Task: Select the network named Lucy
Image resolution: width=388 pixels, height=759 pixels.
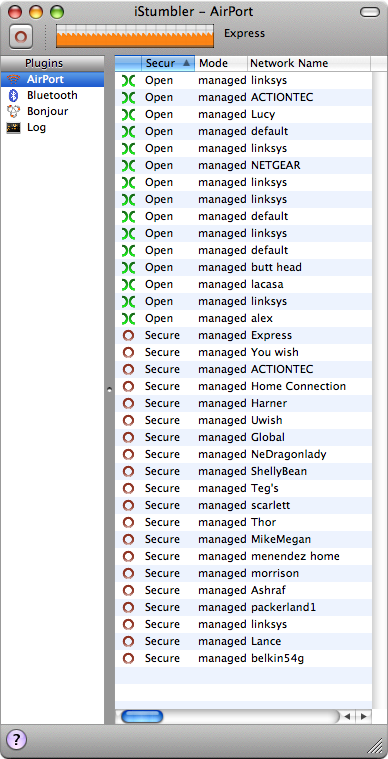Action: pyautogui.click(x=263, y=115)
